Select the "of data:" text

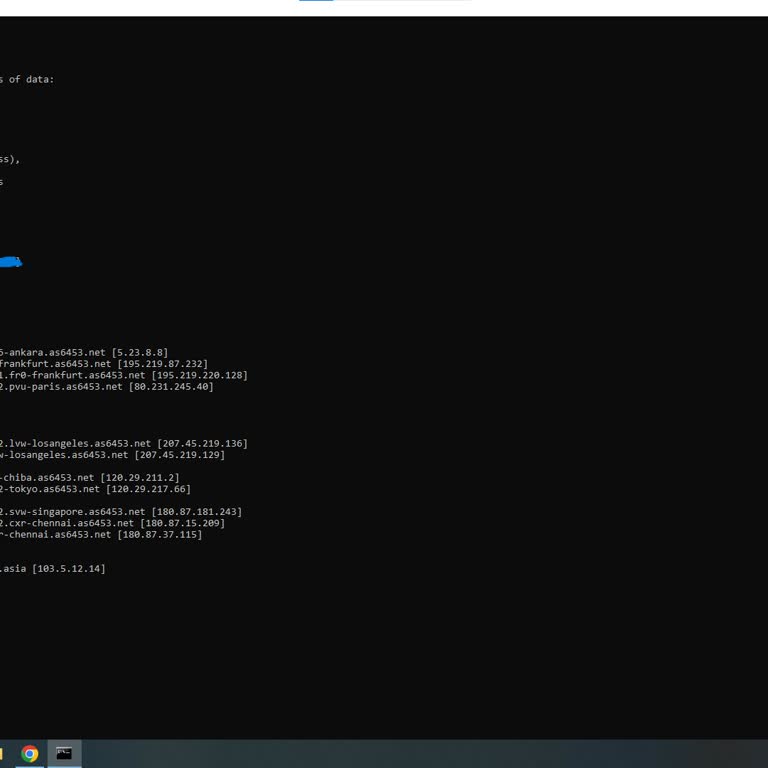pos(31,79)
